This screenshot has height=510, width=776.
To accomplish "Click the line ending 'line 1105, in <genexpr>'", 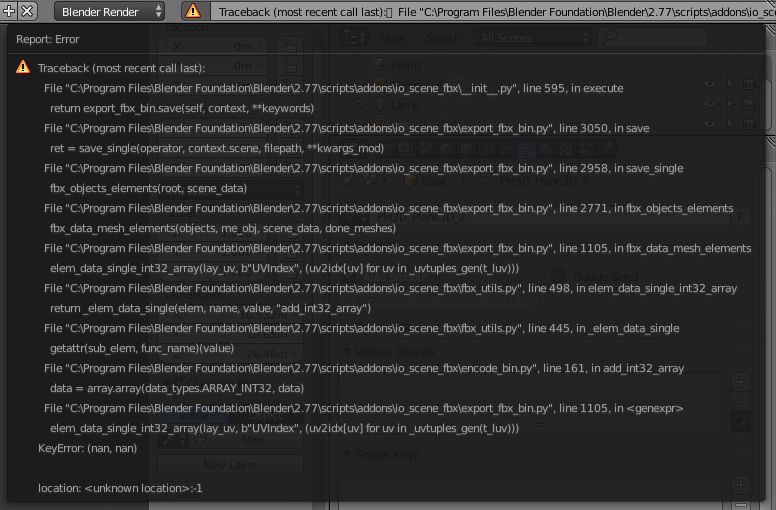I will tap(363, 409).
